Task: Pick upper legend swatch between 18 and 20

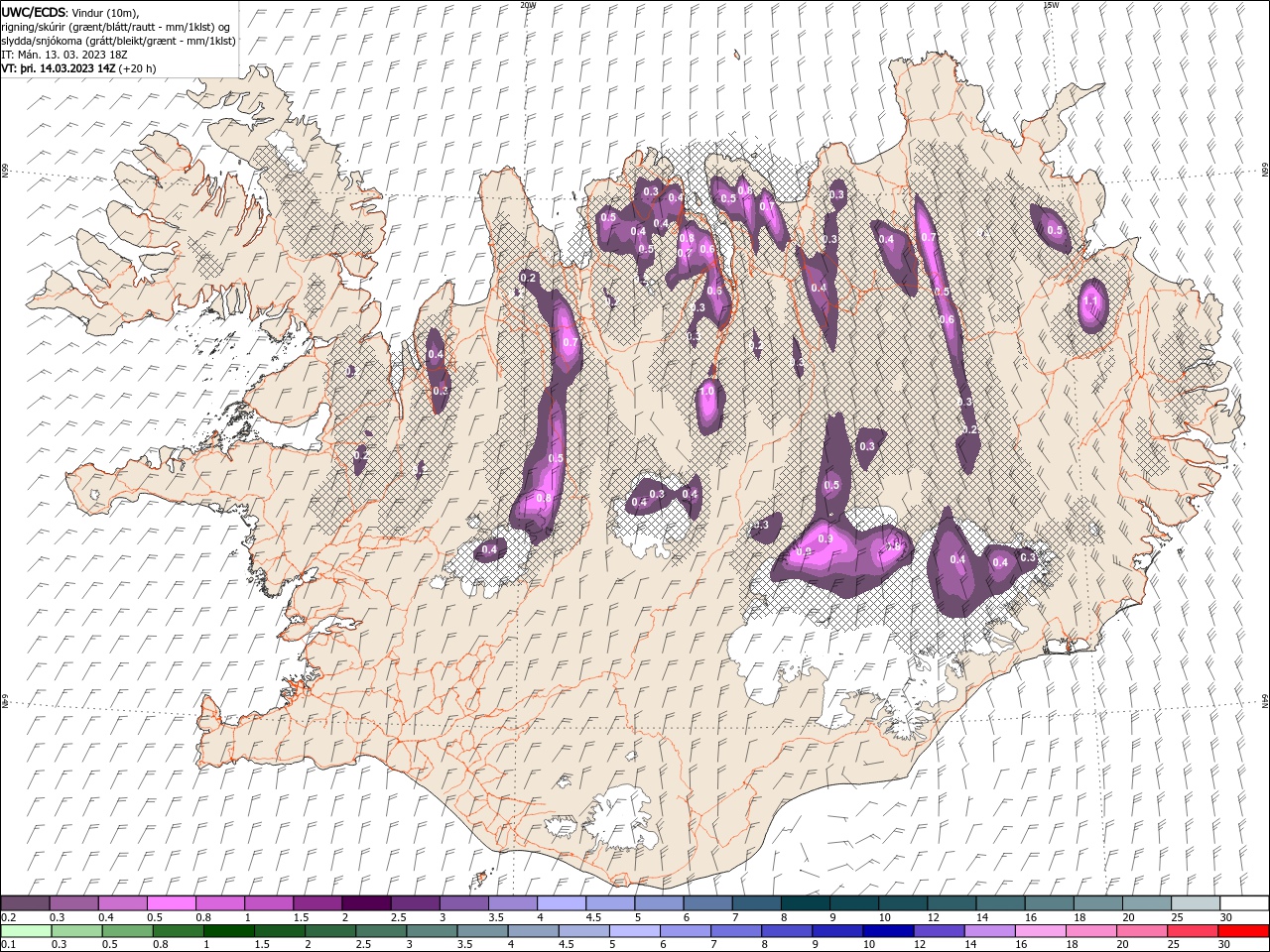Action: click(x=1097, y=903)
